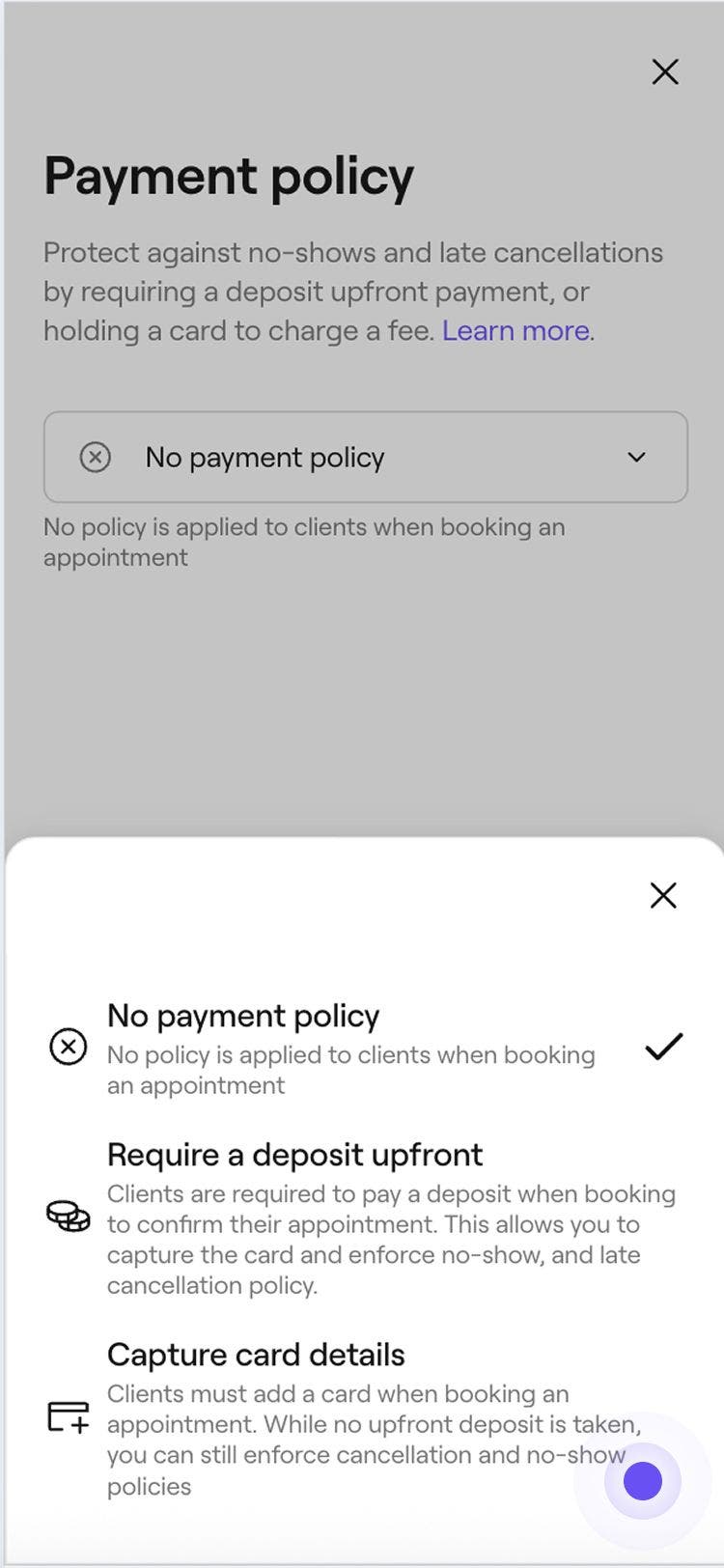Select the 'No payment policy' option title
The height and width of the screenshot is (1568, 724).
[243, 1016]
